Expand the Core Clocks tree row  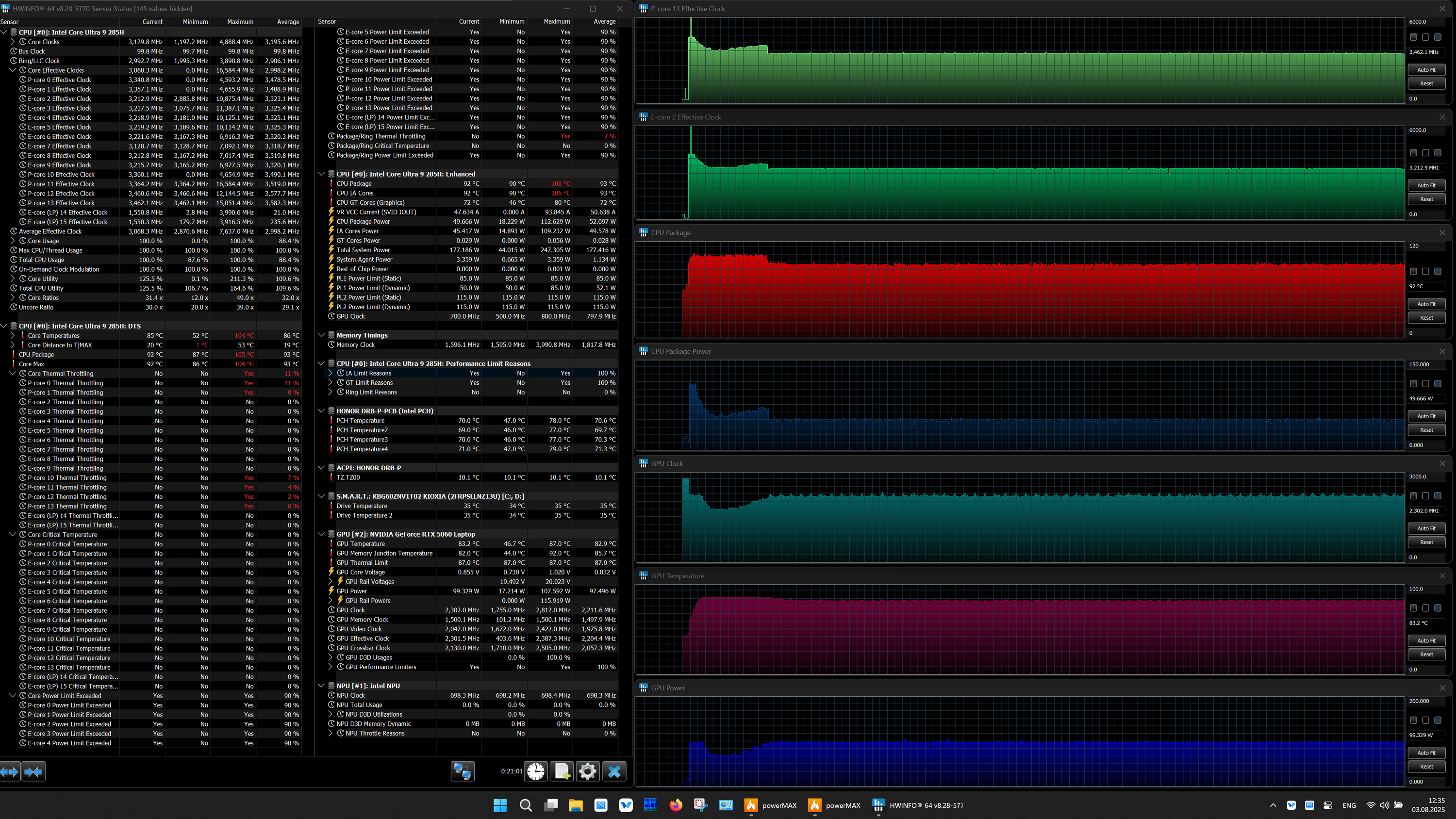[x=13, y=42]
